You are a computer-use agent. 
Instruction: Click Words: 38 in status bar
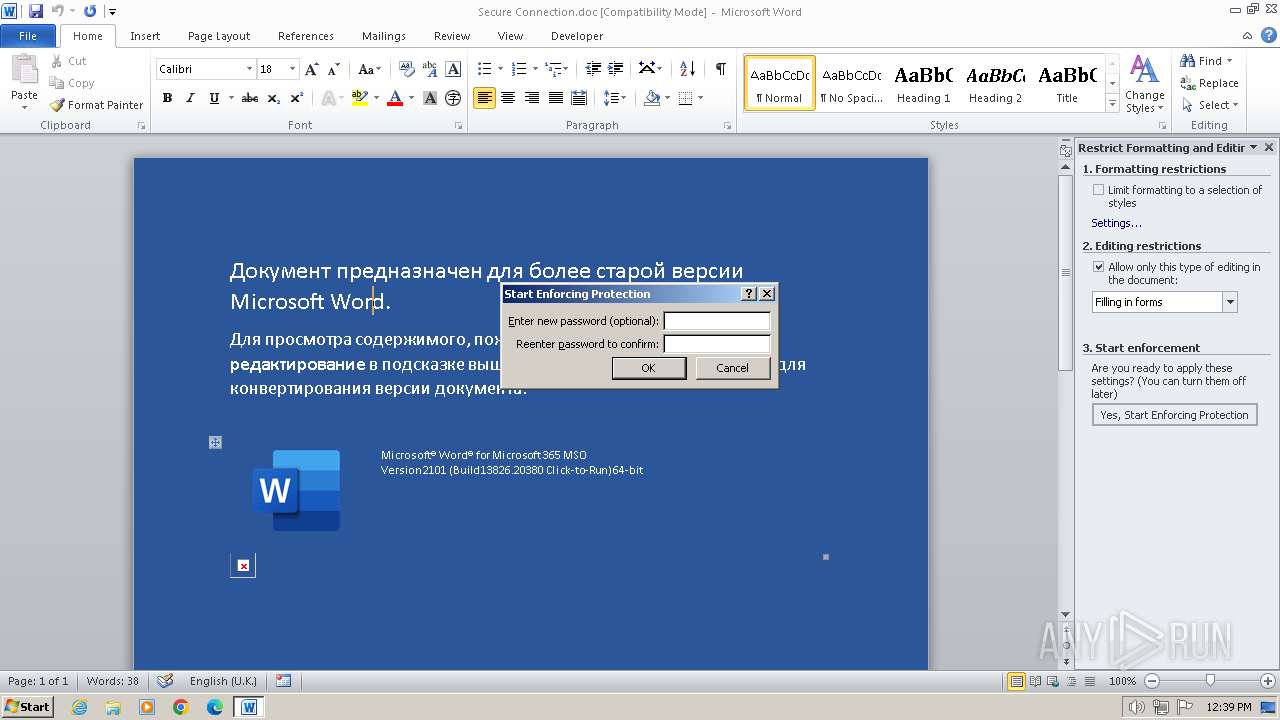113,681
